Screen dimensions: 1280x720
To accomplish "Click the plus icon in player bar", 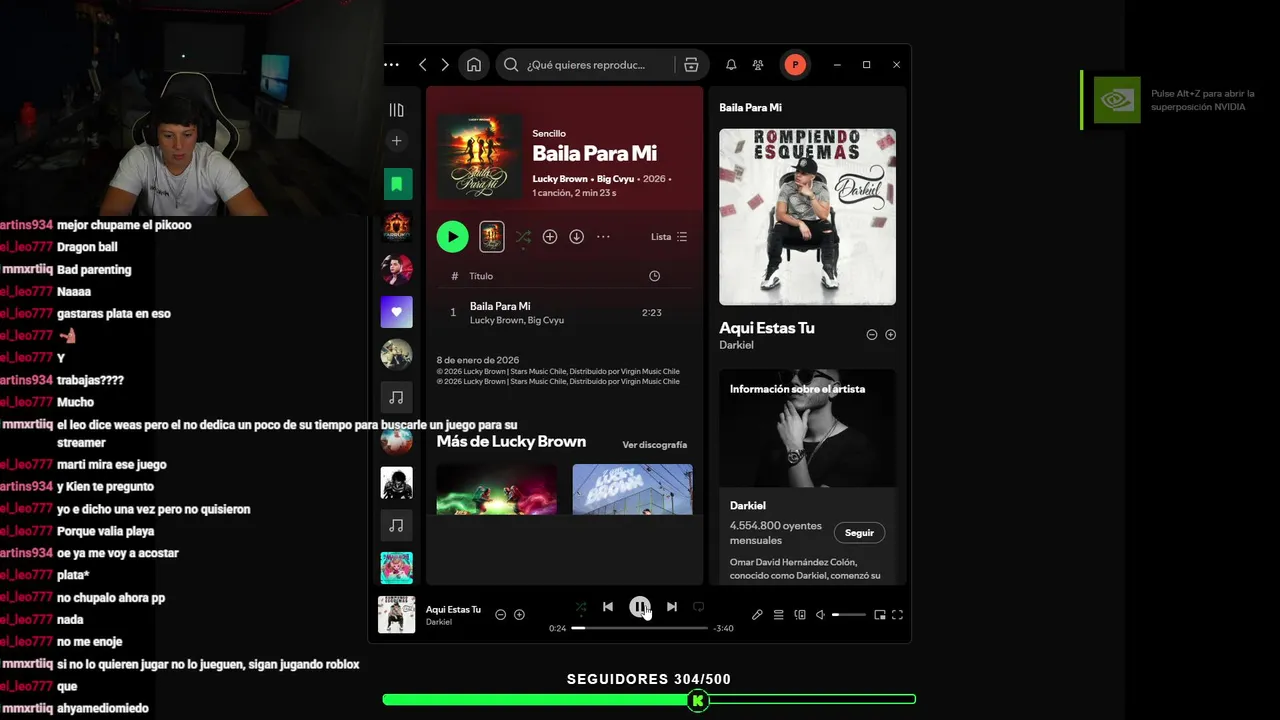I will 519,614.
